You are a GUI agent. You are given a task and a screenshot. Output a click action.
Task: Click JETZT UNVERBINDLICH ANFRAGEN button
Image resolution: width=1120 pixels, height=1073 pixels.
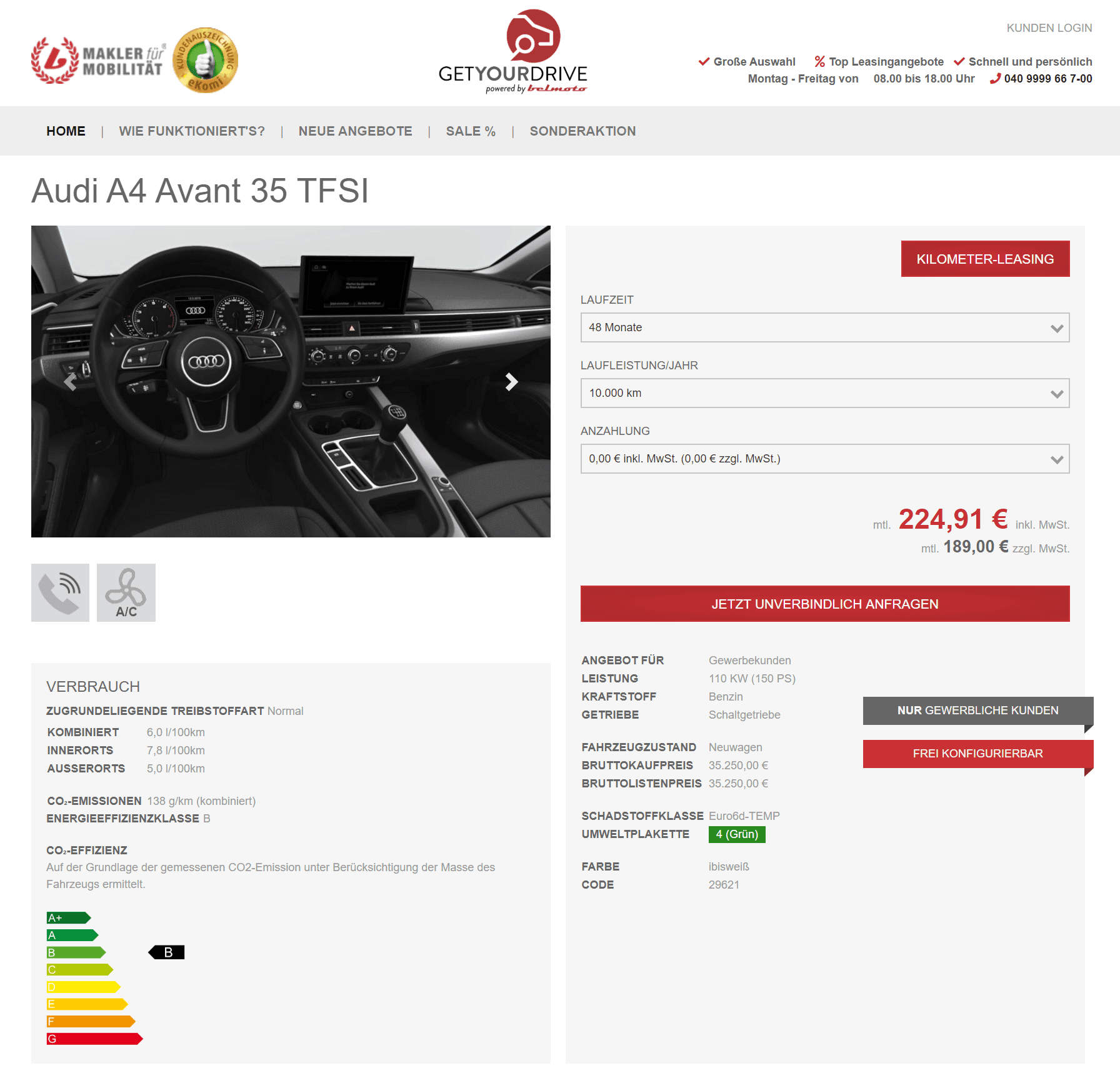(825, 604)
